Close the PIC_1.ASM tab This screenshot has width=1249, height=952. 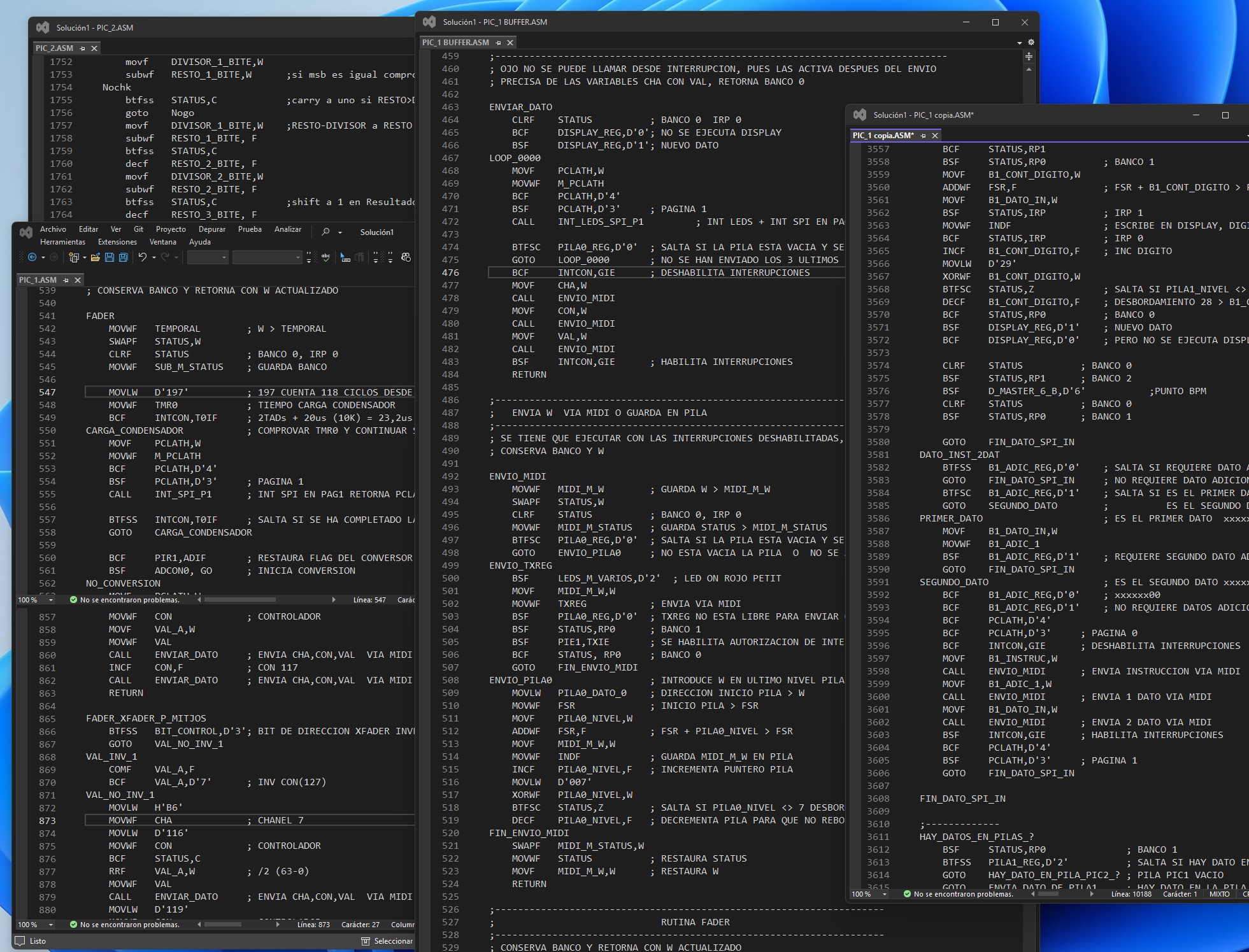(x=78, y=280)
